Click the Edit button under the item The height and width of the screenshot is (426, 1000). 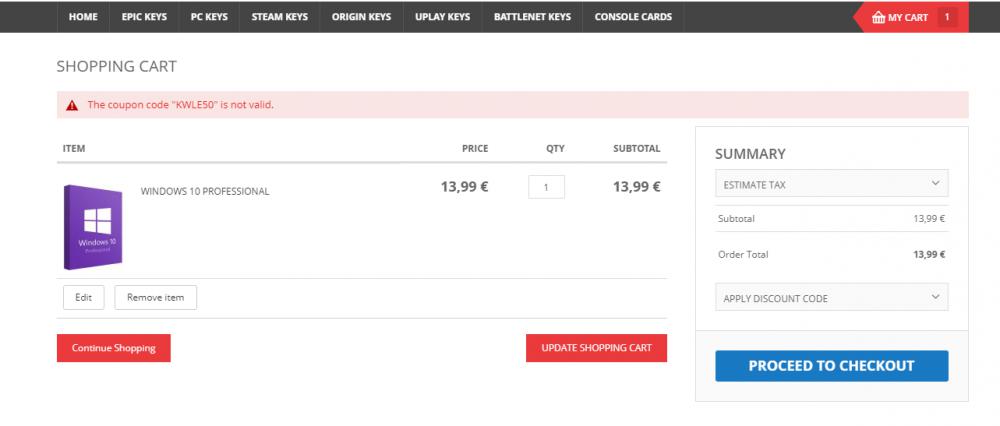(83, 297)
